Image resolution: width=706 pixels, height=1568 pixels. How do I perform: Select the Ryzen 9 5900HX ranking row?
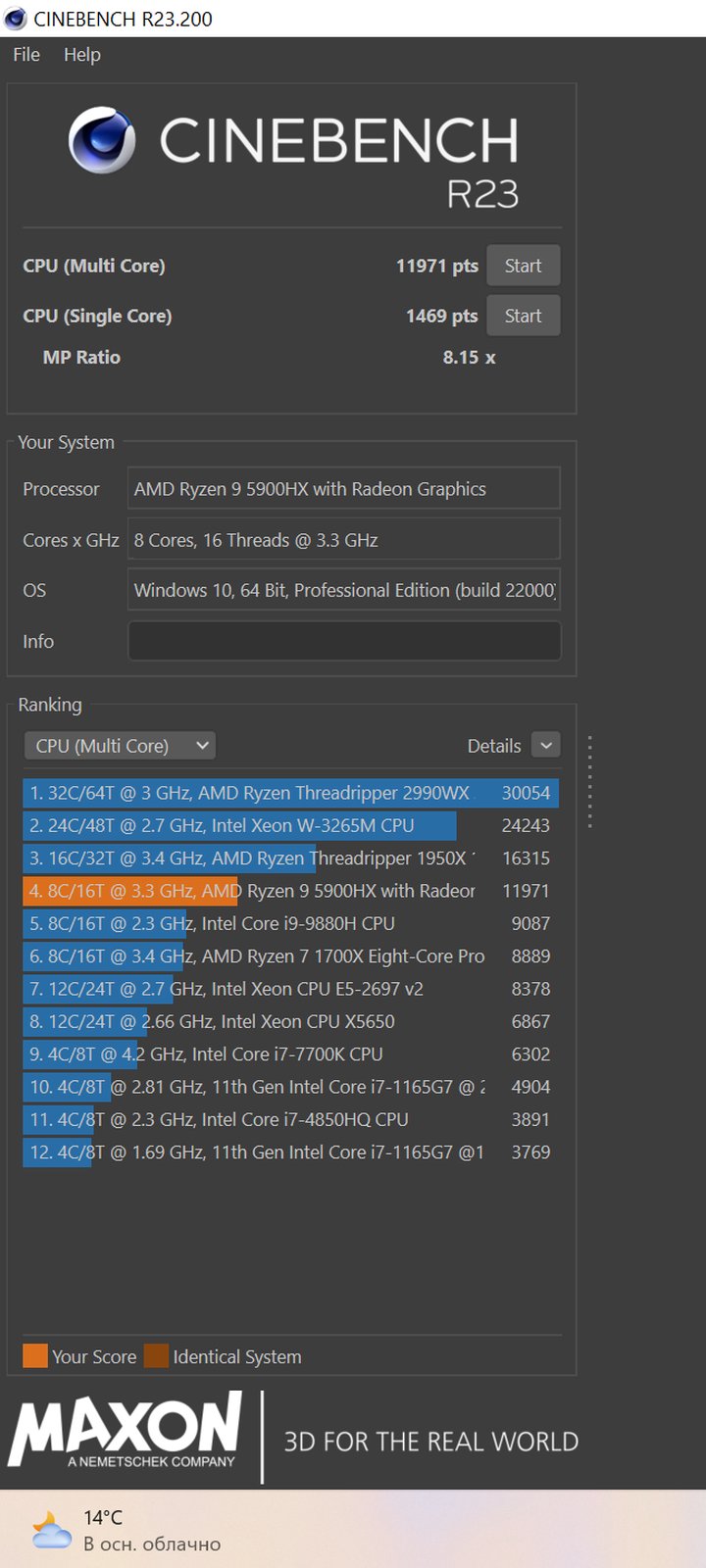[x=290, y=891]
